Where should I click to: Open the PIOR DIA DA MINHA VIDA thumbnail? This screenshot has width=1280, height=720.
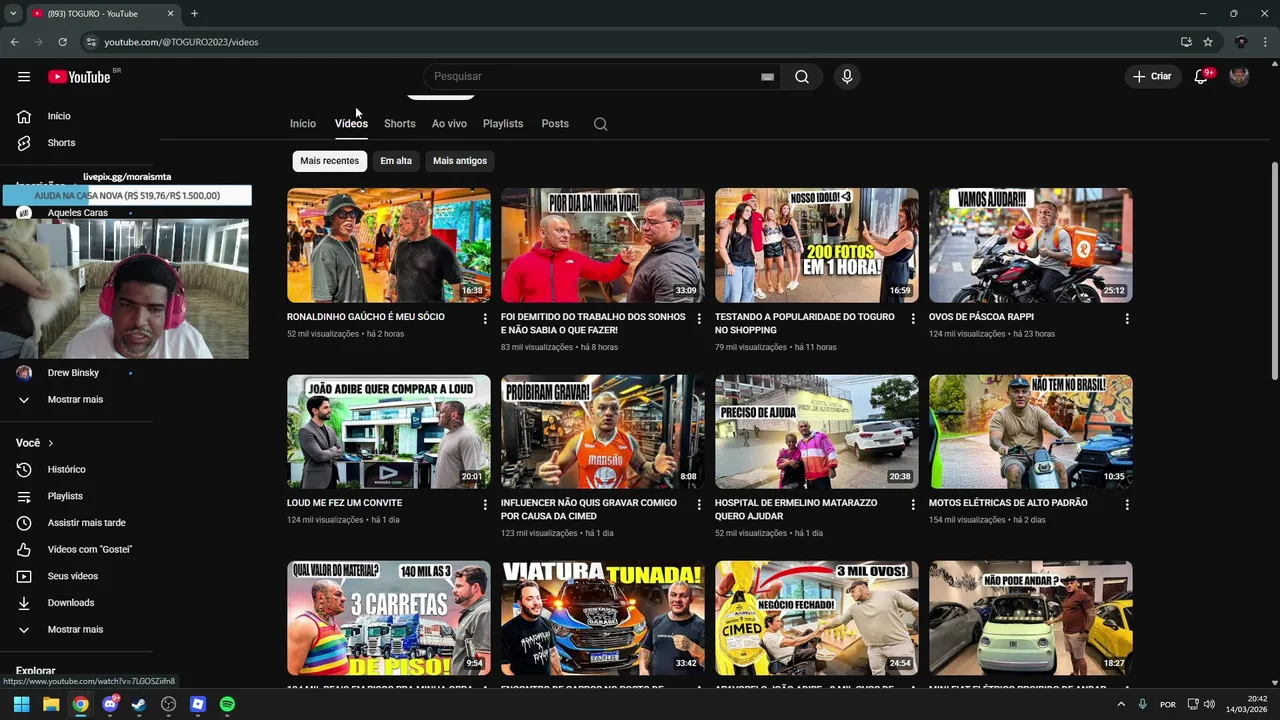[x=603, y=246]
